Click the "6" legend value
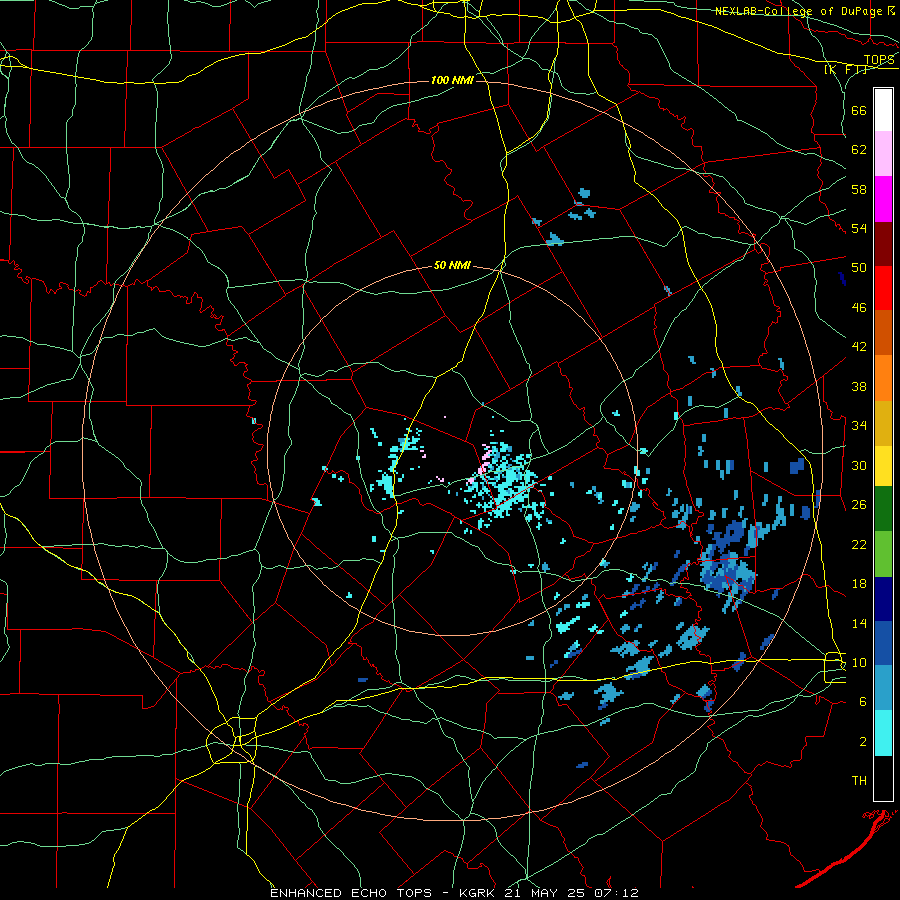The image size is (900, 900). pyautogui.click(x=863, y=702)
